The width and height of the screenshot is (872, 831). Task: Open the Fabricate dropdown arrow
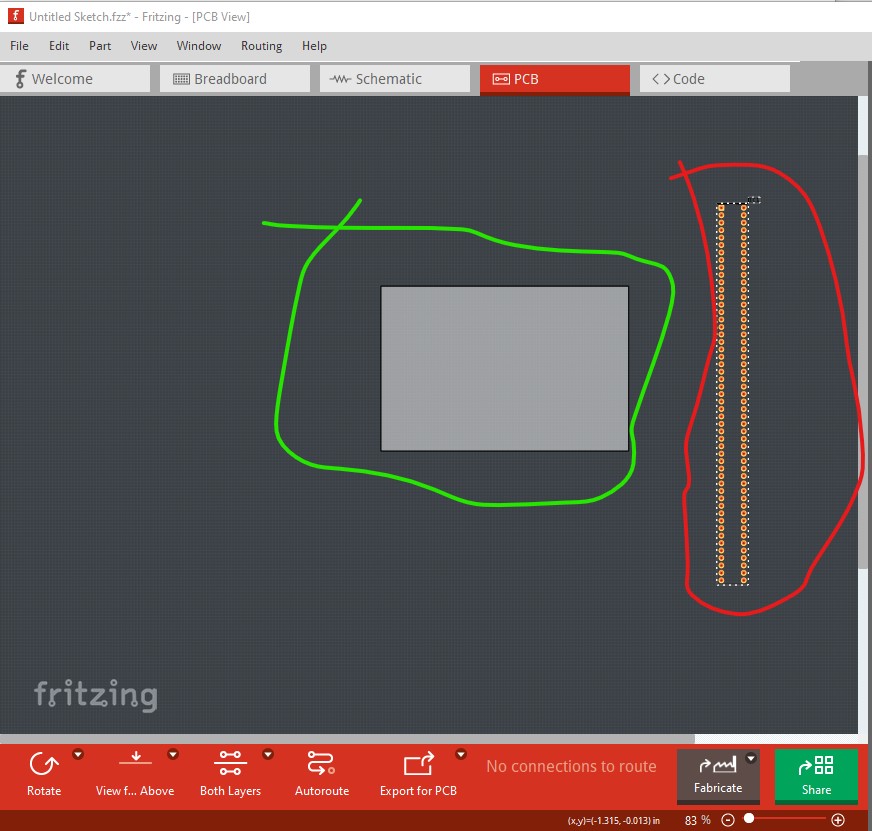pos(751,759)
